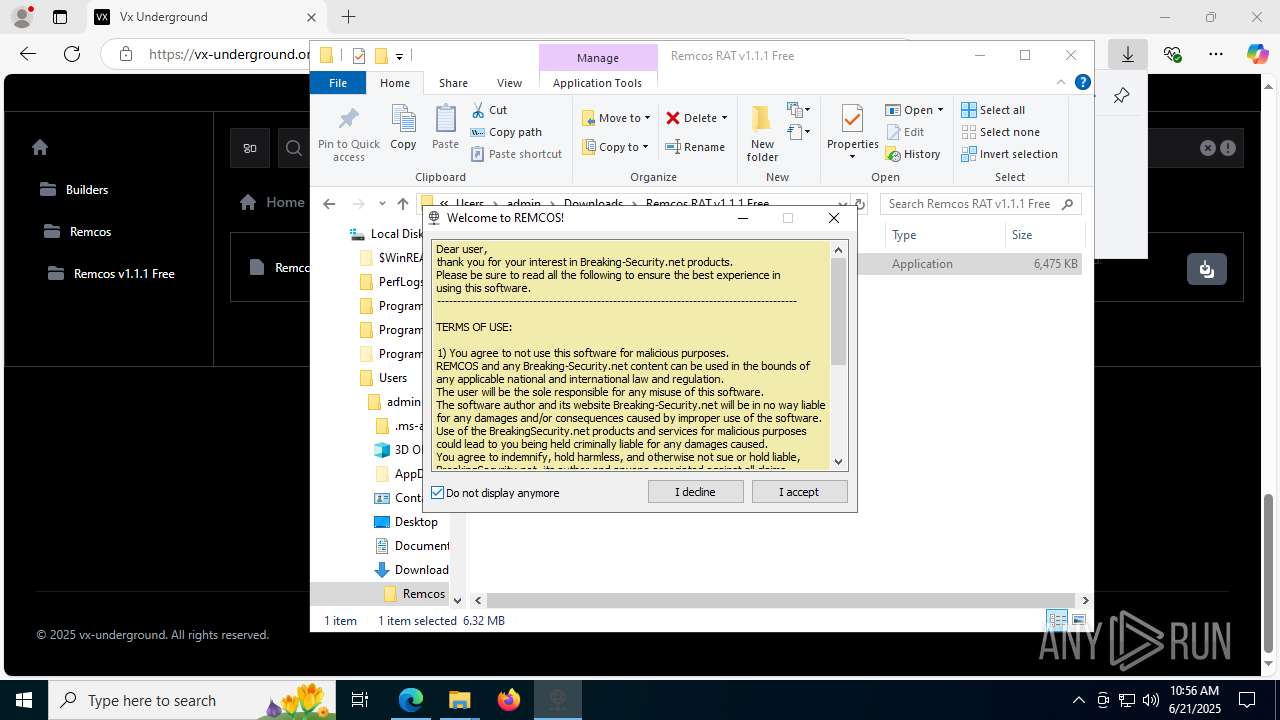Image resolution: width=1280 pixels, height=720 pixels.
Task: Select the Remcos folder in tree
Action: click(424, 594)
